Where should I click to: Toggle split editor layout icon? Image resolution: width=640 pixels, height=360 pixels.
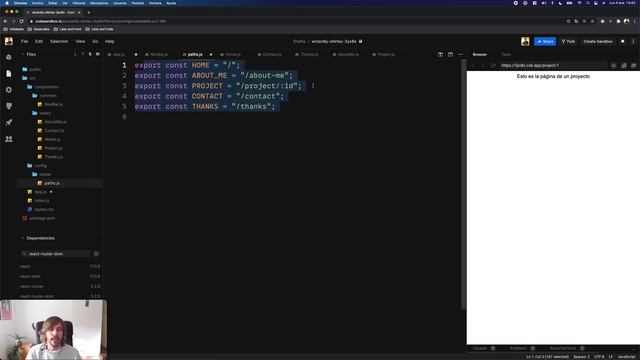440,54
